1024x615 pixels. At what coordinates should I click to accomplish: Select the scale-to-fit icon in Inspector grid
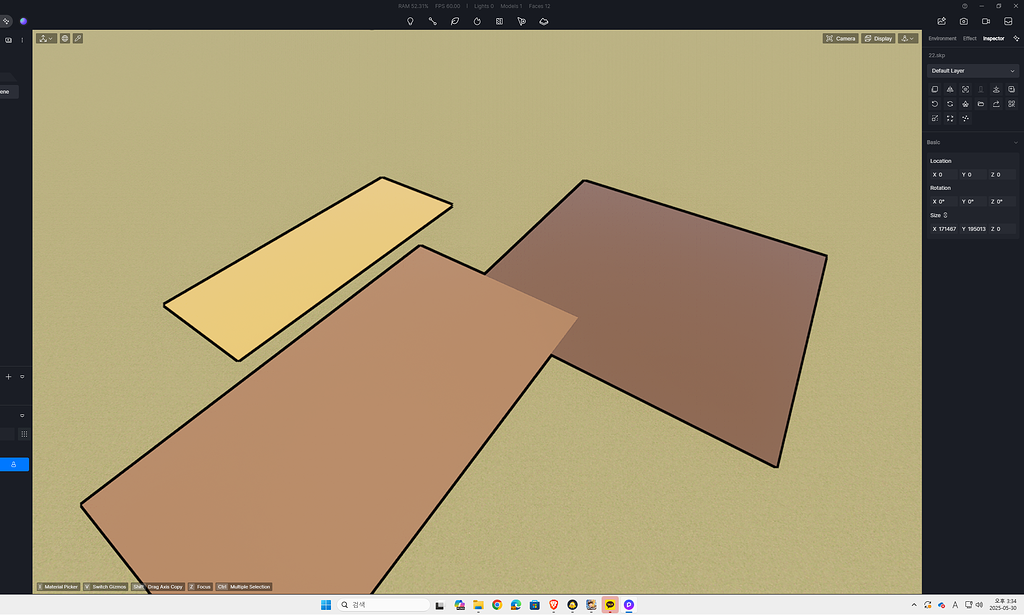950,118
